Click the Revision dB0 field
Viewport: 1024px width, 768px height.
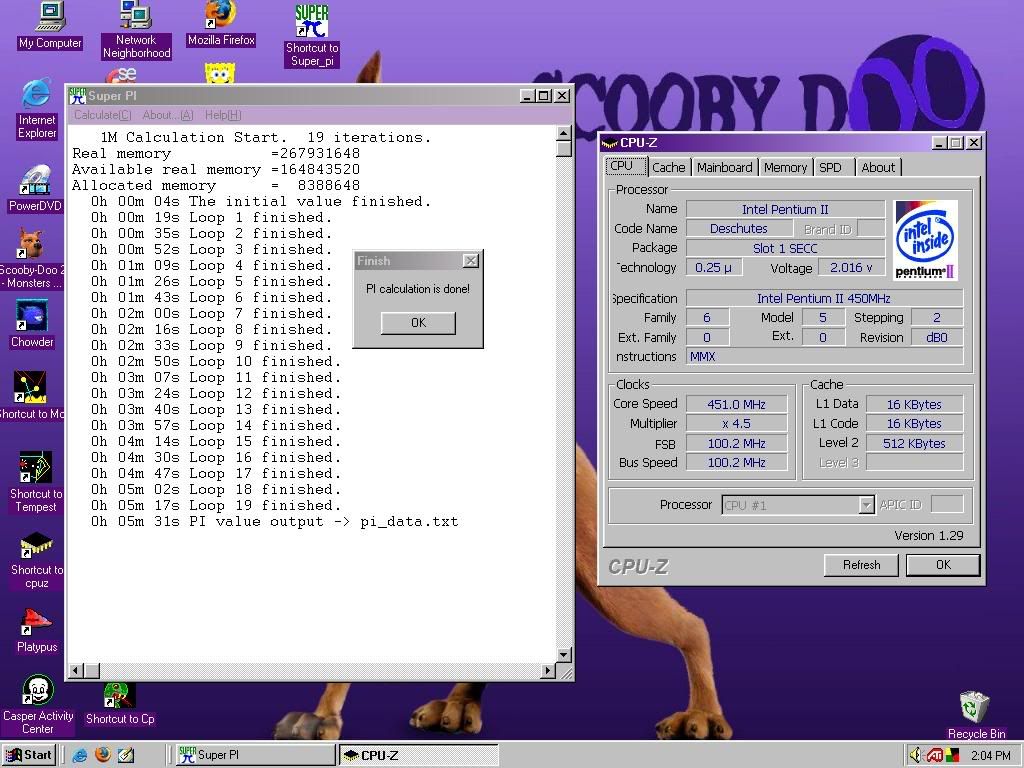[x=936, y=338]
